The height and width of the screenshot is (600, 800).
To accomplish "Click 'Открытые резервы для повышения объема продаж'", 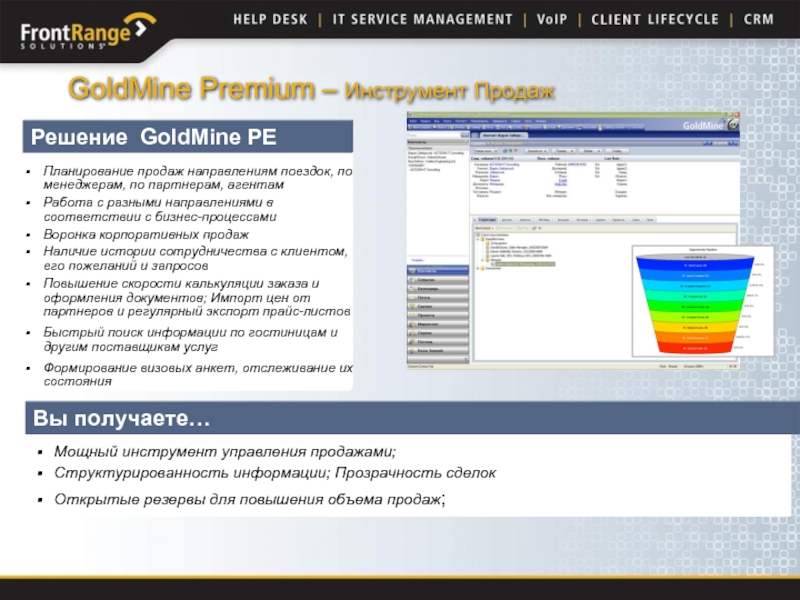I will [249, 499].
